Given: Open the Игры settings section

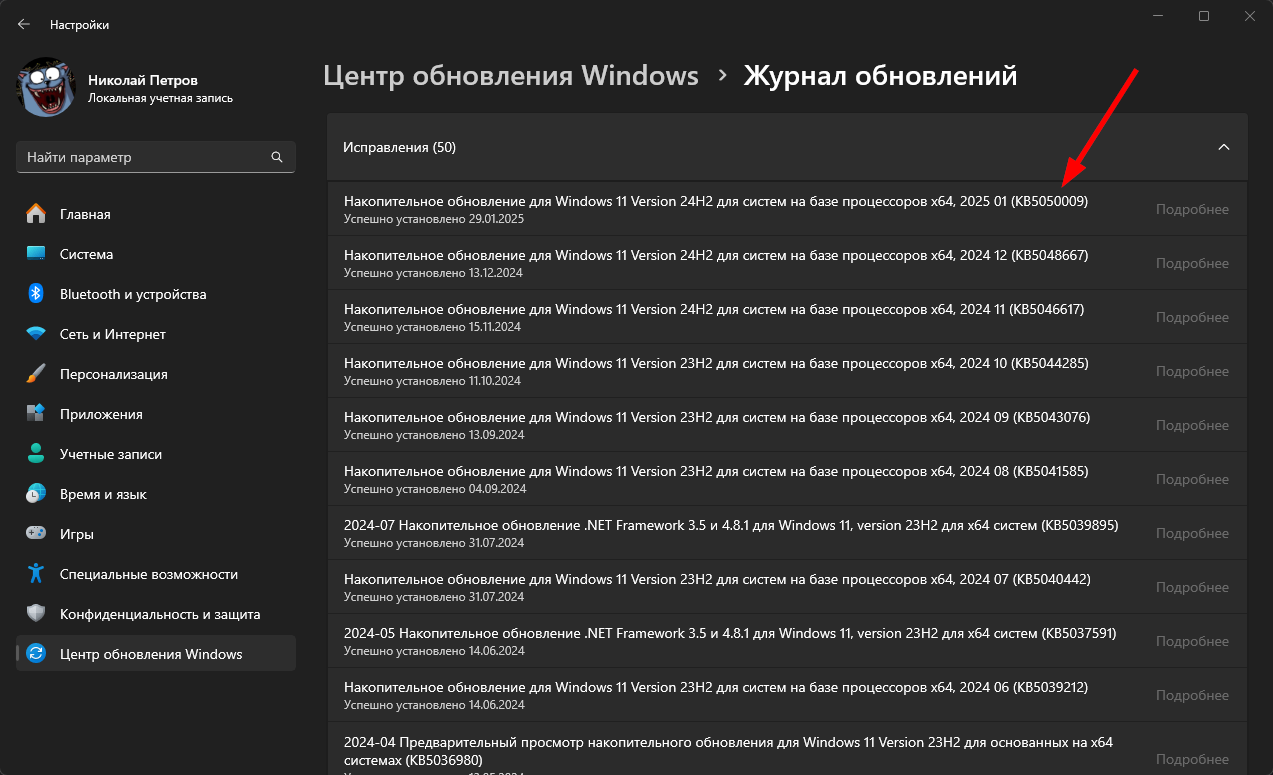Looking at the screenshot, I should (156, 534).
